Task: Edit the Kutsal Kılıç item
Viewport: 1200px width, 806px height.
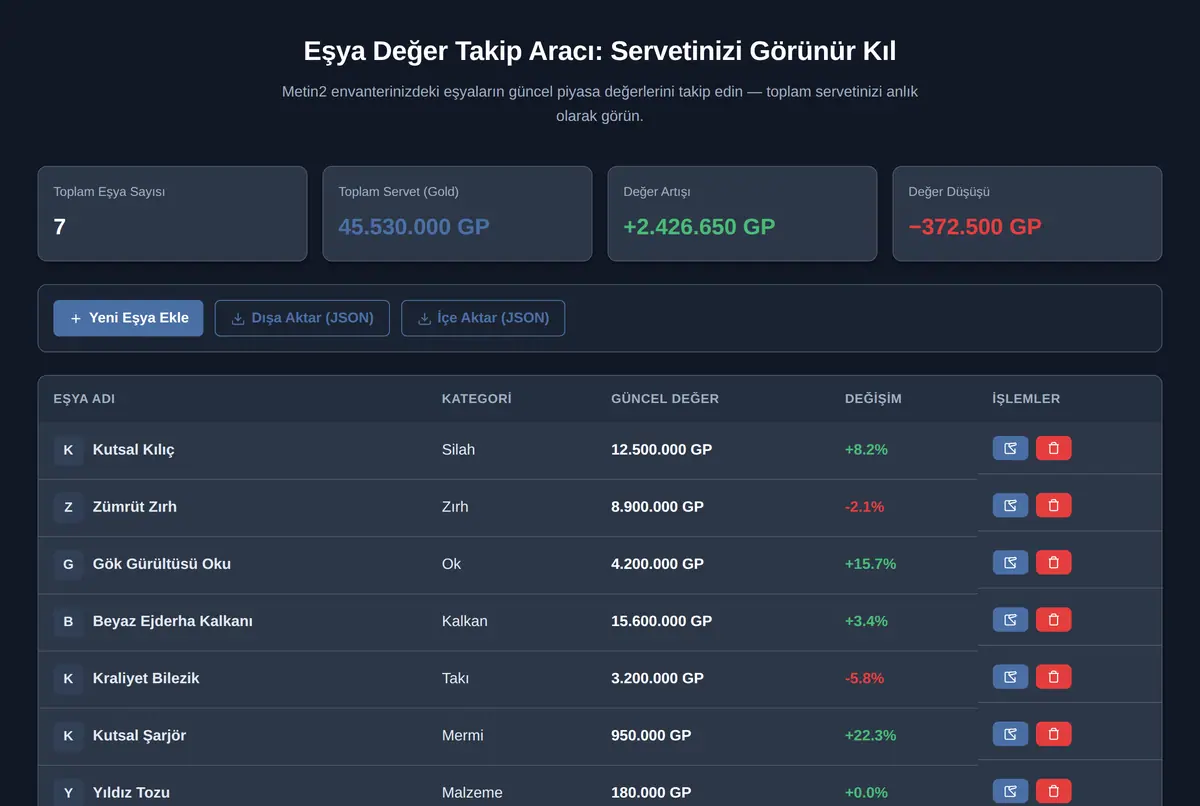Action: click(x=1010, y=448)
